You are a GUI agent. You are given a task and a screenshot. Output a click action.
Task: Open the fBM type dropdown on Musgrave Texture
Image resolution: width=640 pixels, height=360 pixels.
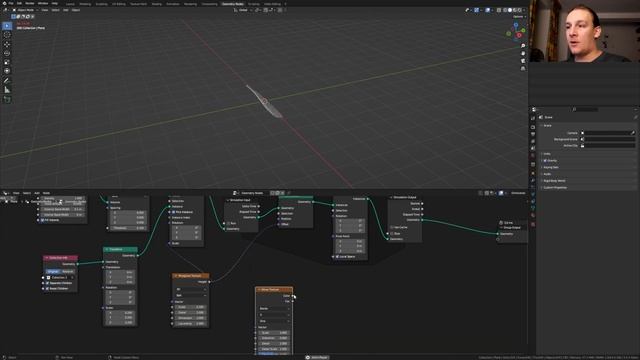tap(191, 295)
